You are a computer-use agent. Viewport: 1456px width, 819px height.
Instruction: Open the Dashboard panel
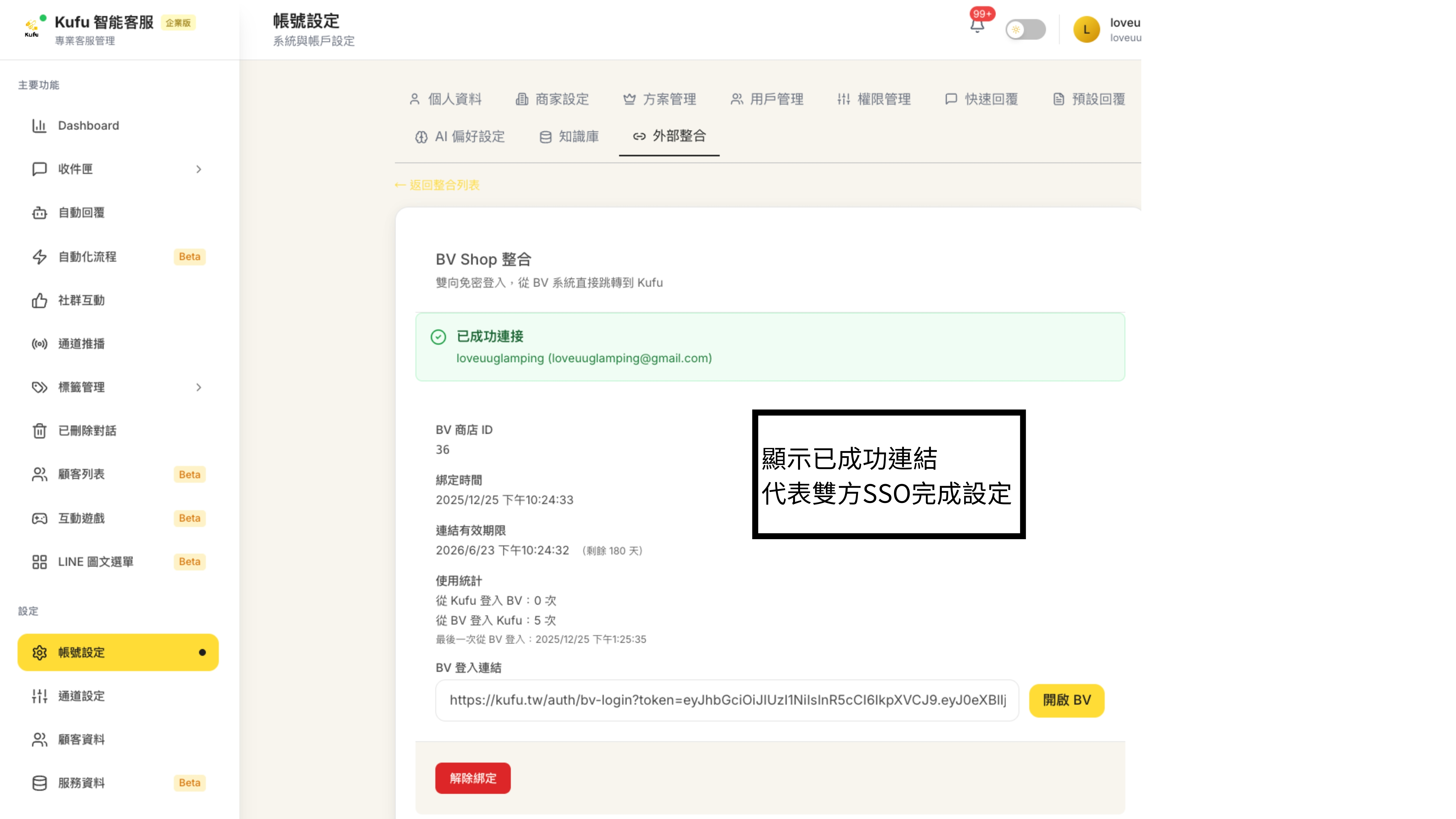coord(88,125)
